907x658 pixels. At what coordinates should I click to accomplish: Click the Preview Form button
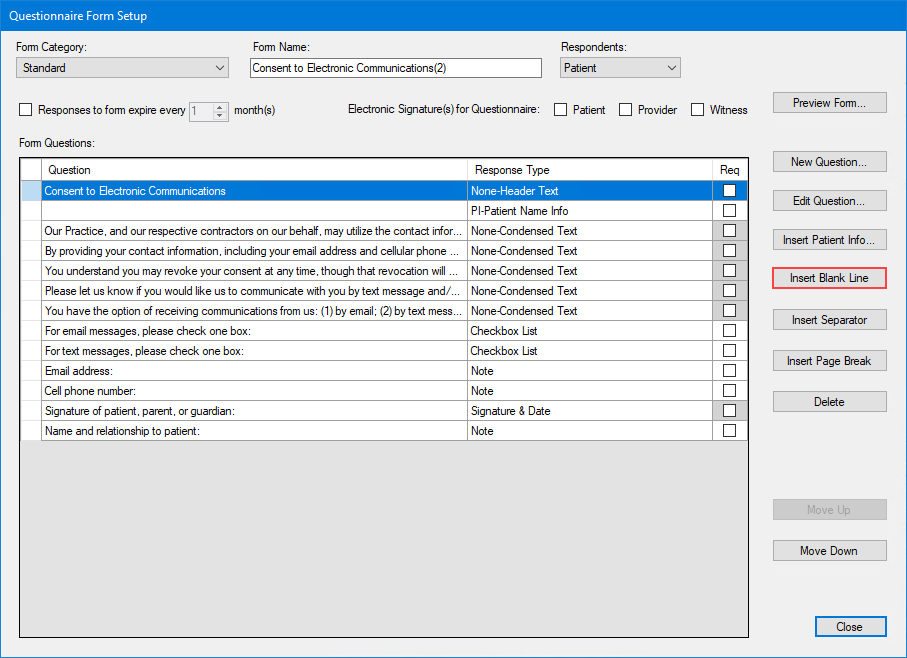pyautogui.click(x=829, y=102)
